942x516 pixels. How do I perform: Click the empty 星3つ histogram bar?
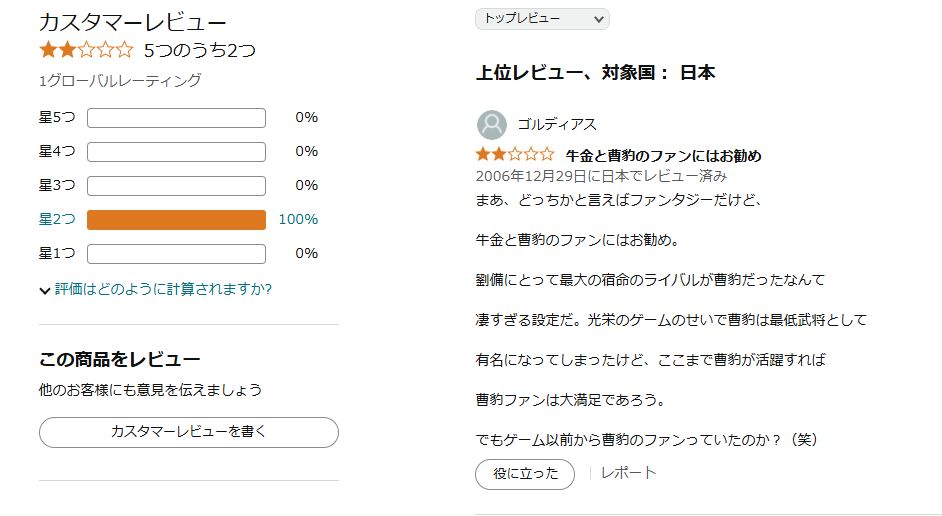[x=176, y=186]
